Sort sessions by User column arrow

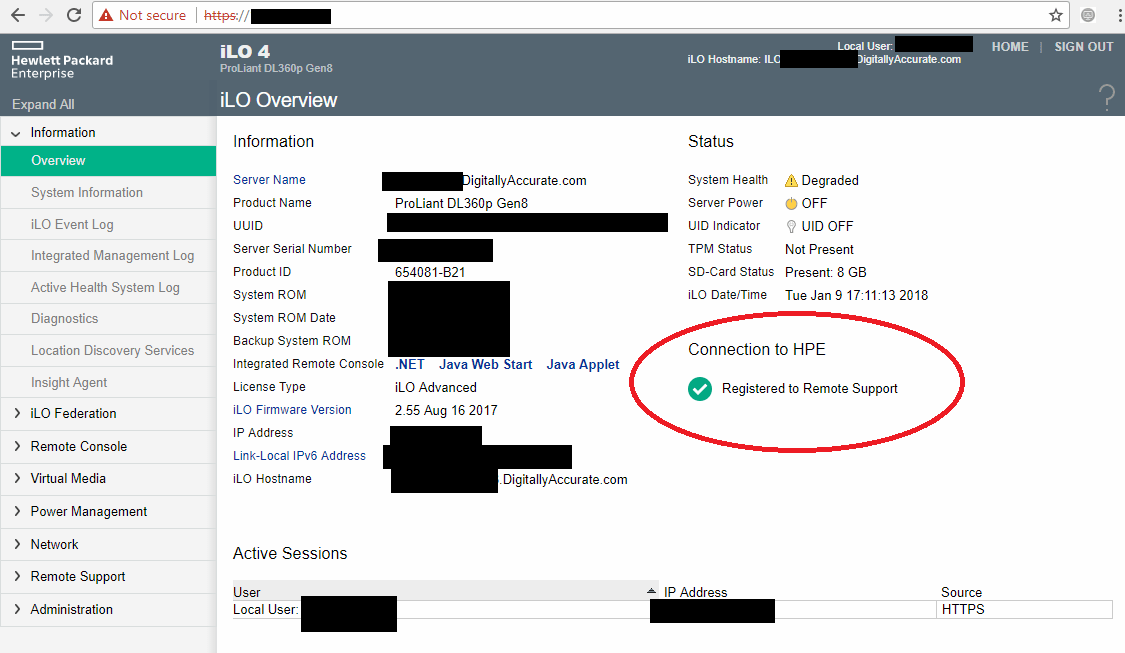click(651, 591)
